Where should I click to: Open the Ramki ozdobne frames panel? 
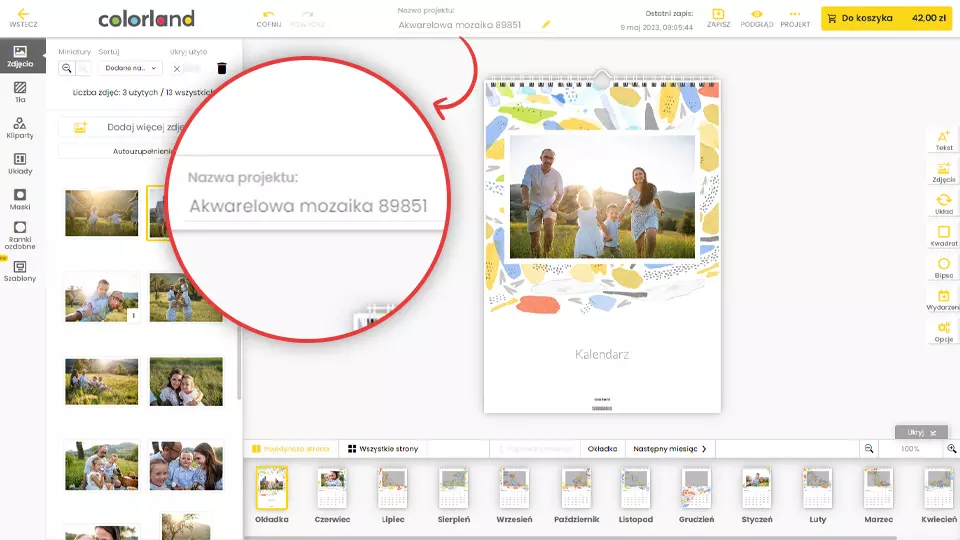click(x=20, y=236)
